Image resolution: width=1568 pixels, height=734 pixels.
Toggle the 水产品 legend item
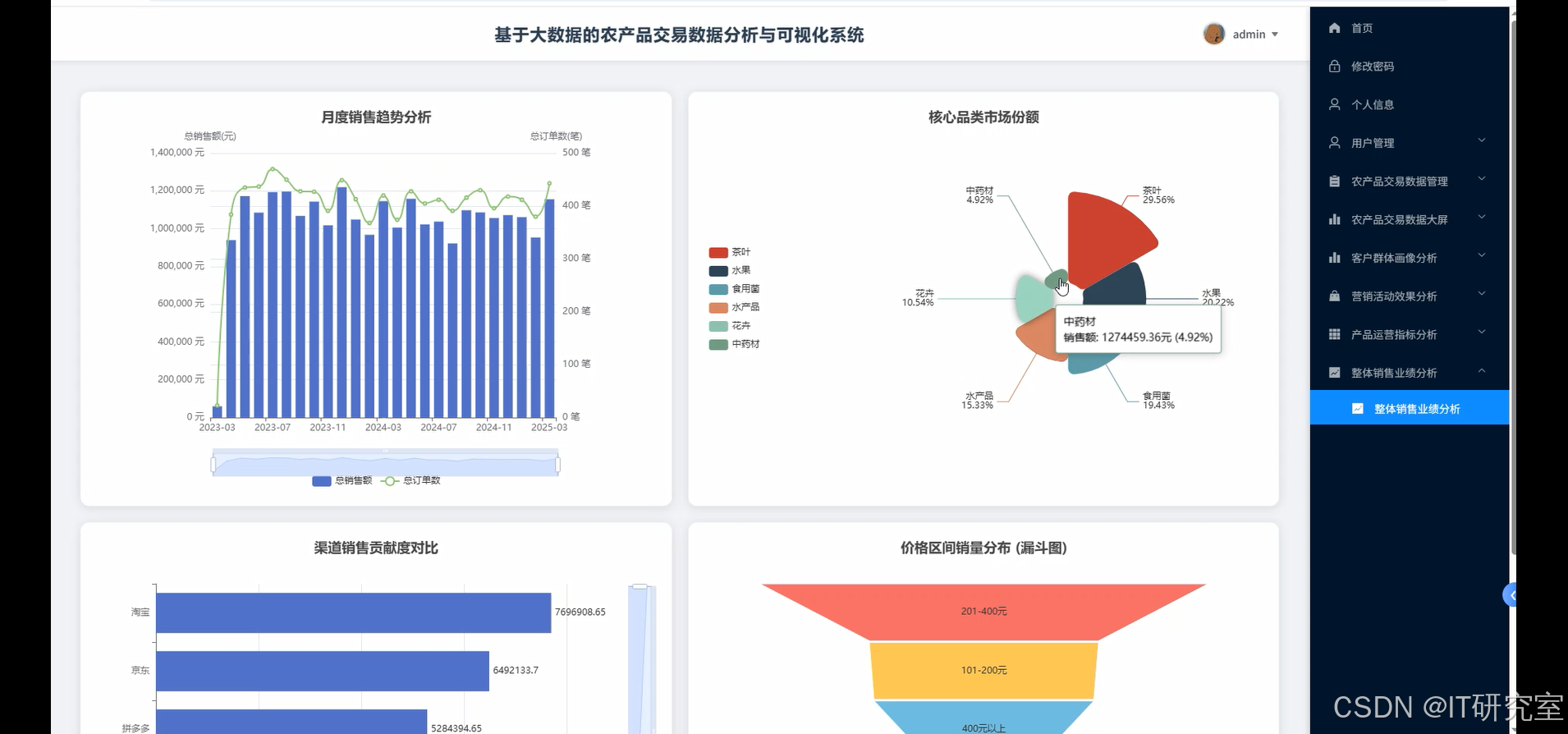(734, 307)
